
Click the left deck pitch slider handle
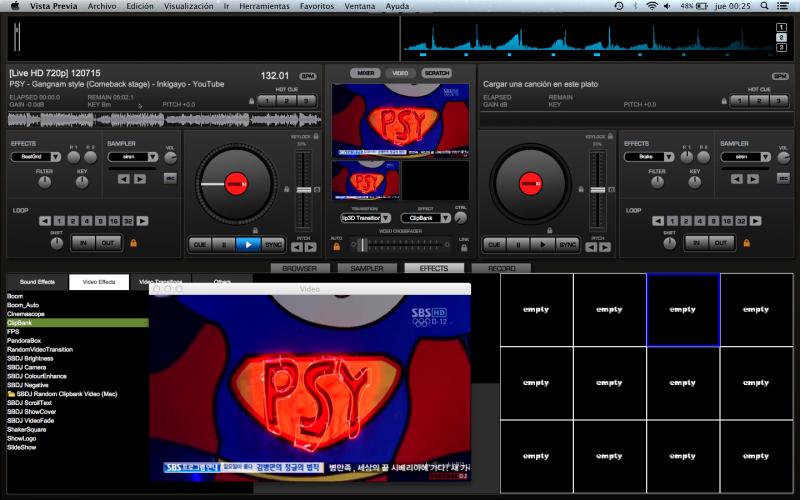304,190
